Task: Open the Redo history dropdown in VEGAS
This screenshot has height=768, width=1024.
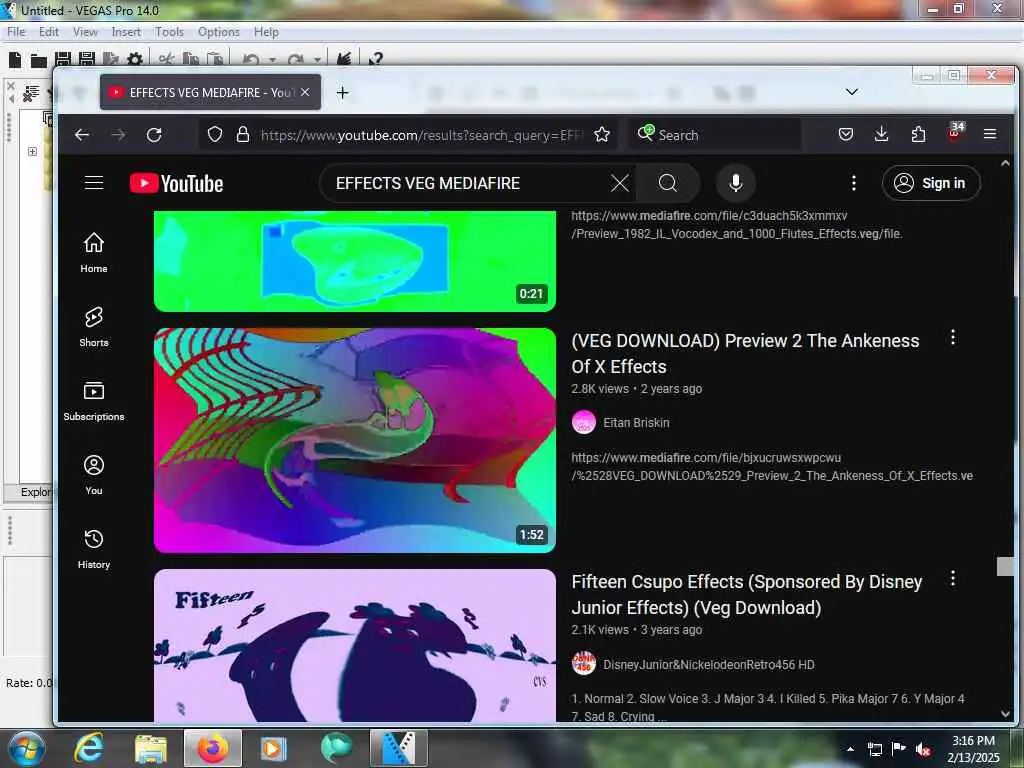Action: [x=317, y=60]
